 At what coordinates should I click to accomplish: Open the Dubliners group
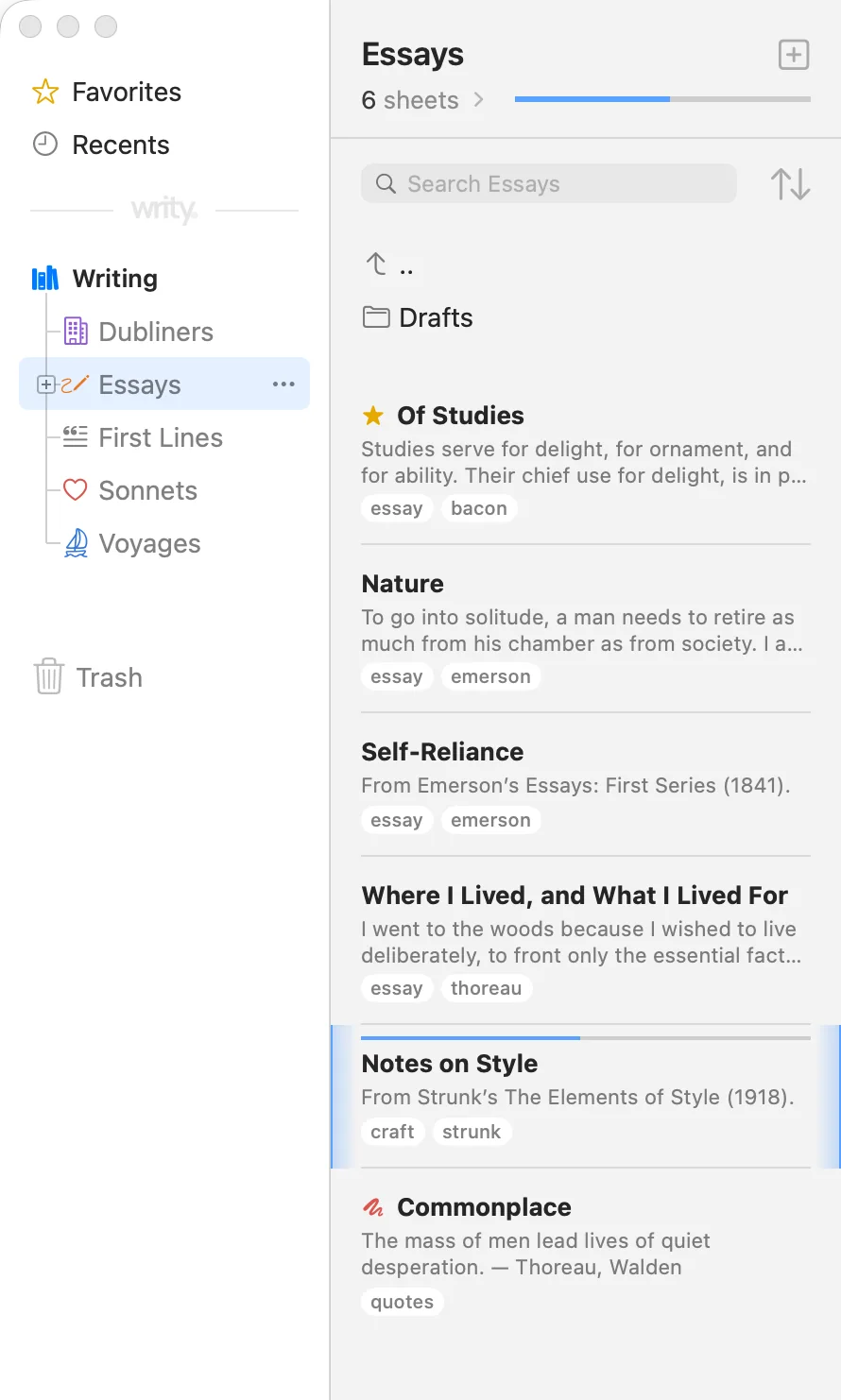156,332
